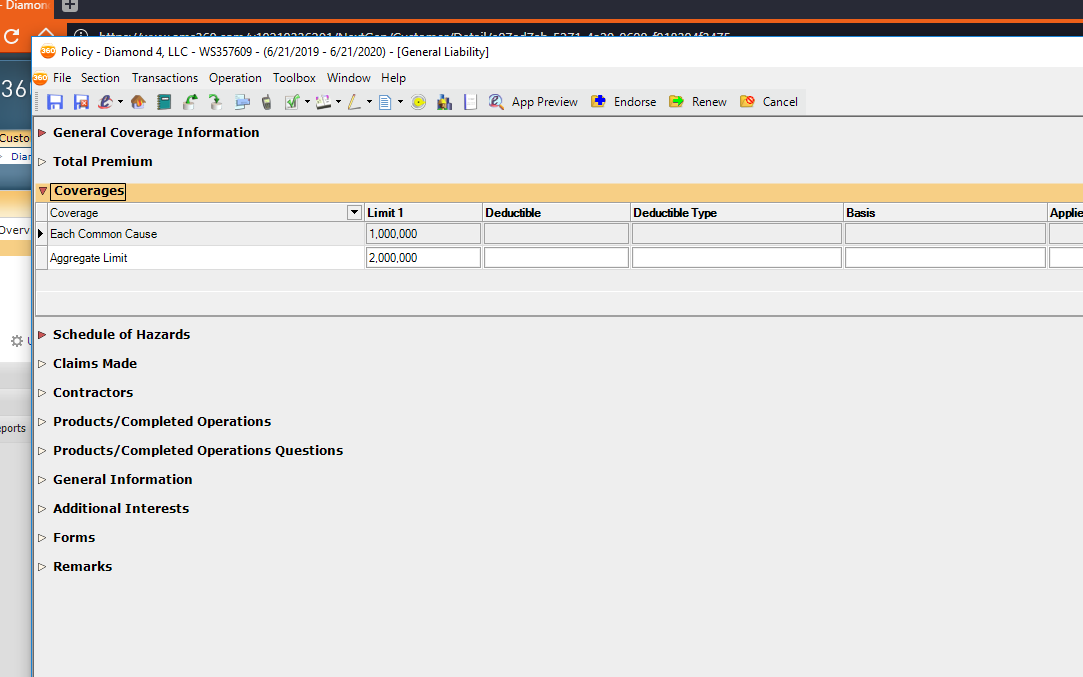Click the mobile phone toolbar icon
Screen dimensions: 1083x677
[266, 102]
